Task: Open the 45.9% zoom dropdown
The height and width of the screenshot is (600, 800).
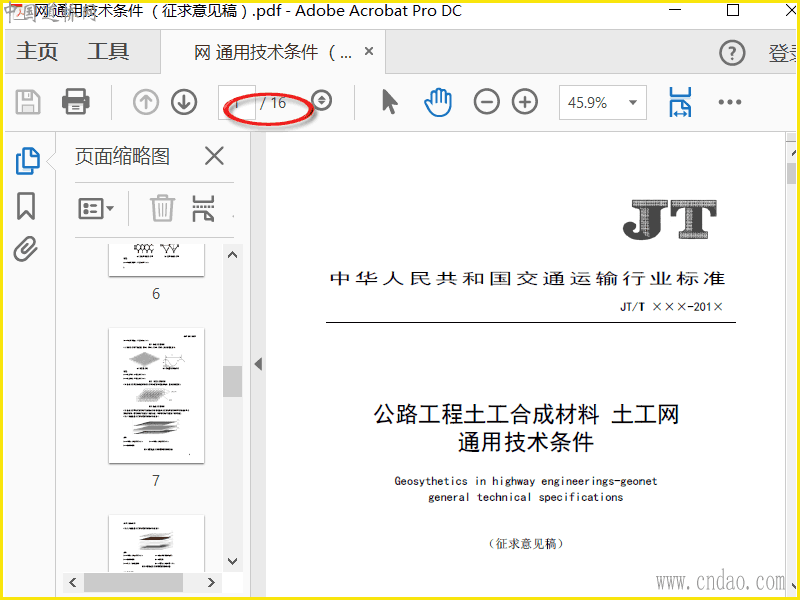Action: click(x=603, y=103)
